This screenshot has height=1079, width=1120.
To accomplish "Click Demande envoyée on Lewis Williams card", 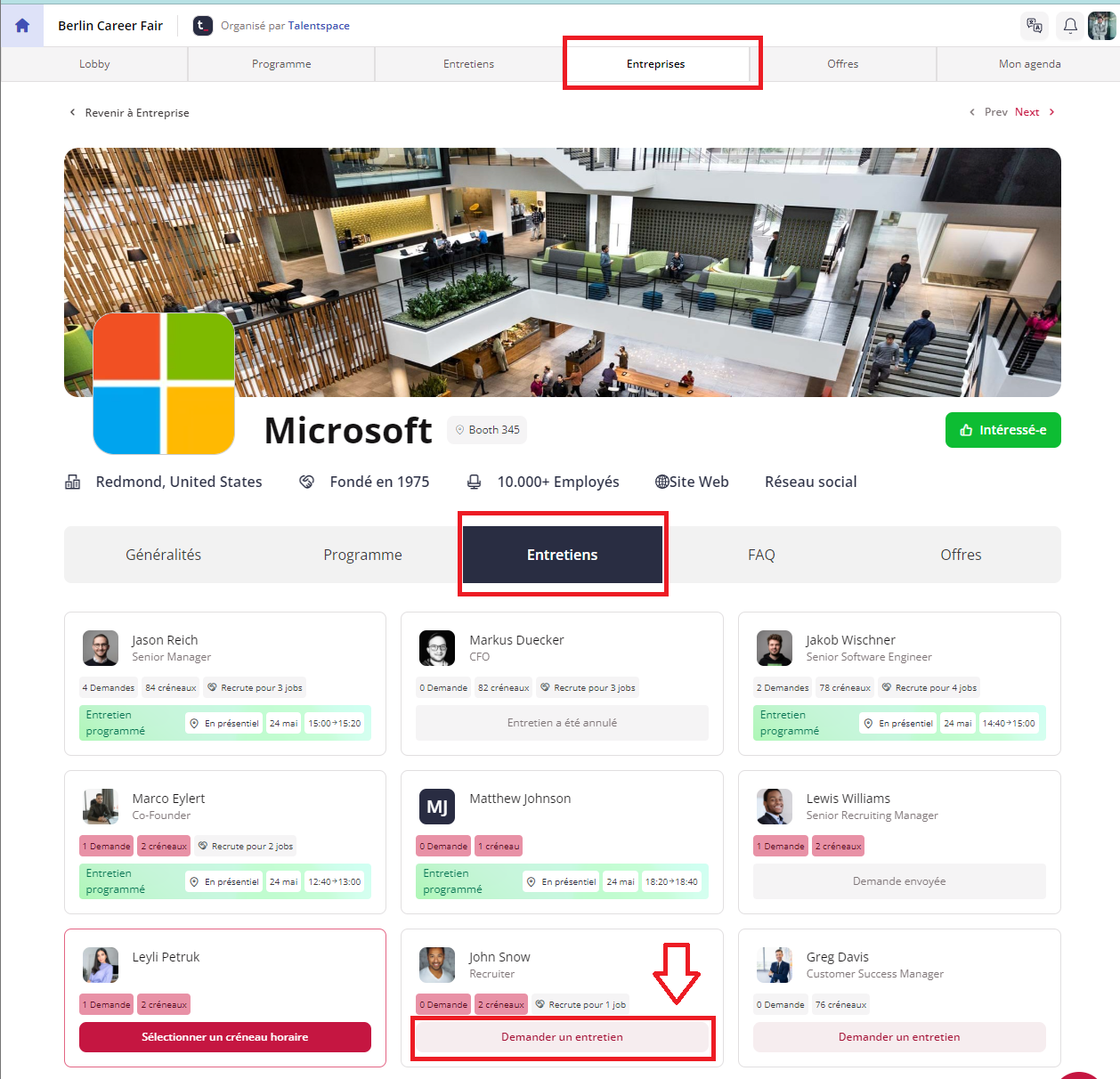I will click(x=899, y=881).
